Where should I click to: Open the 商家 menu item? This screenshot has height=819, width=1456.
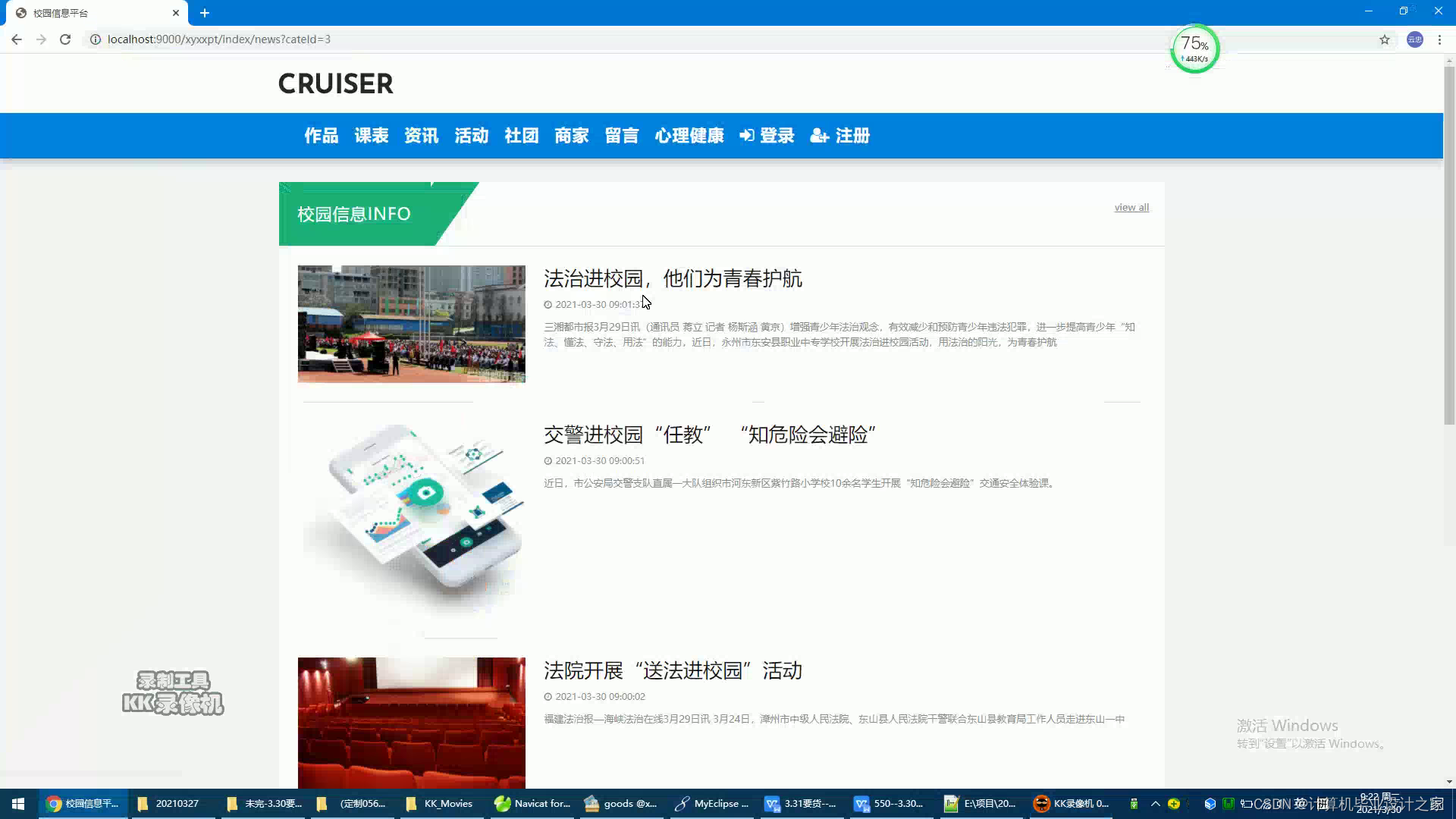pyautogui.click(x=572, y=136)
